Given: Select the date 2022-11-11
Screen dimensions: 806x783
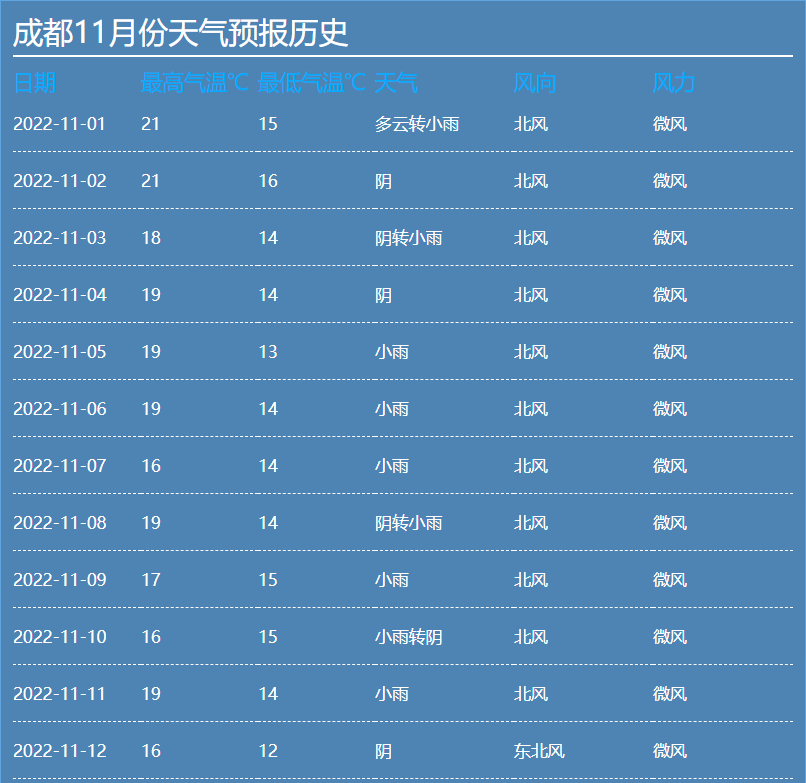Looking at the screenshot, I should (59, 695).
